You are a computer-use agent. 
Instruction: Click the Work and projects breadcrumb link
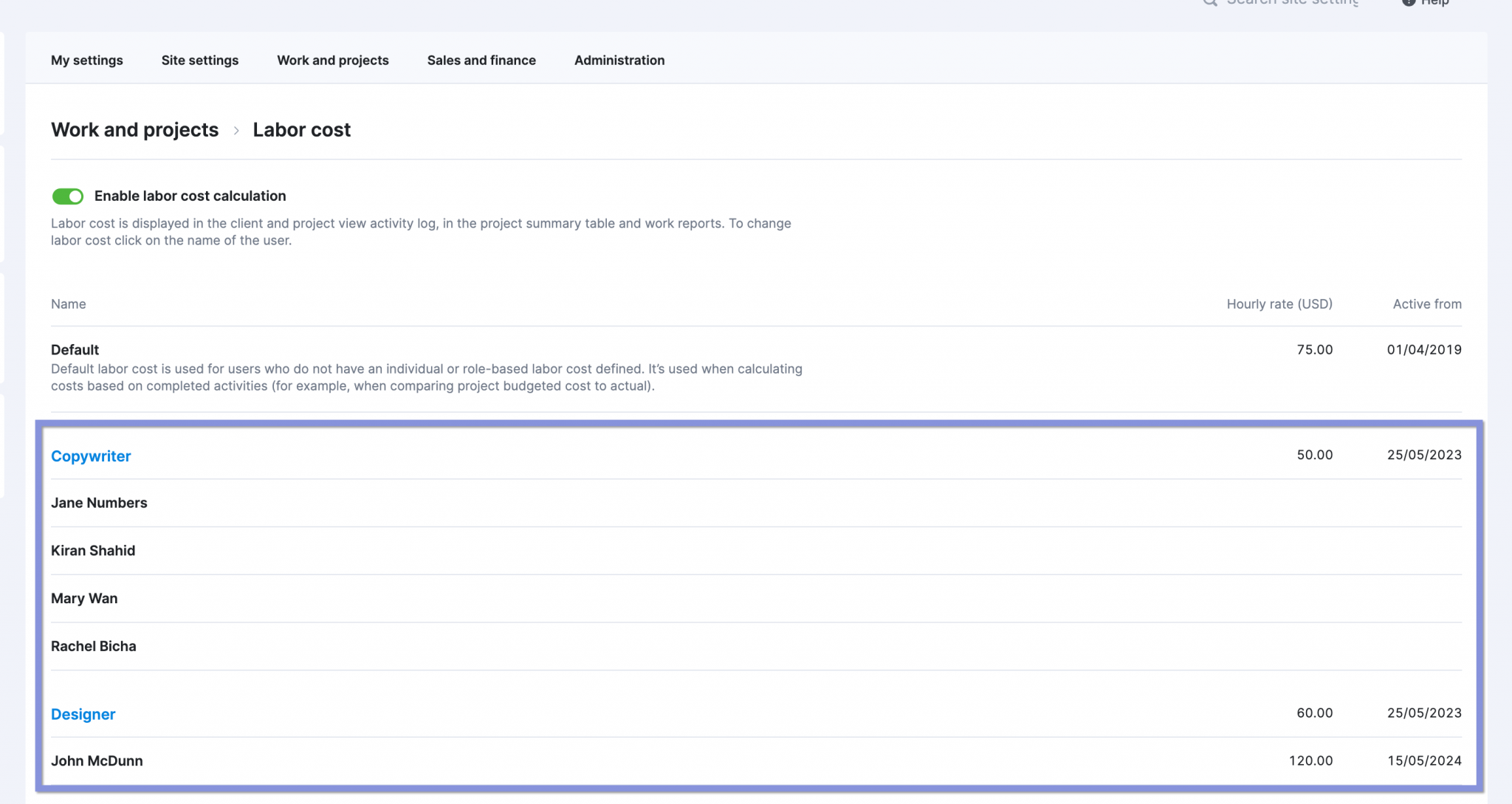[x=134, y=130]
